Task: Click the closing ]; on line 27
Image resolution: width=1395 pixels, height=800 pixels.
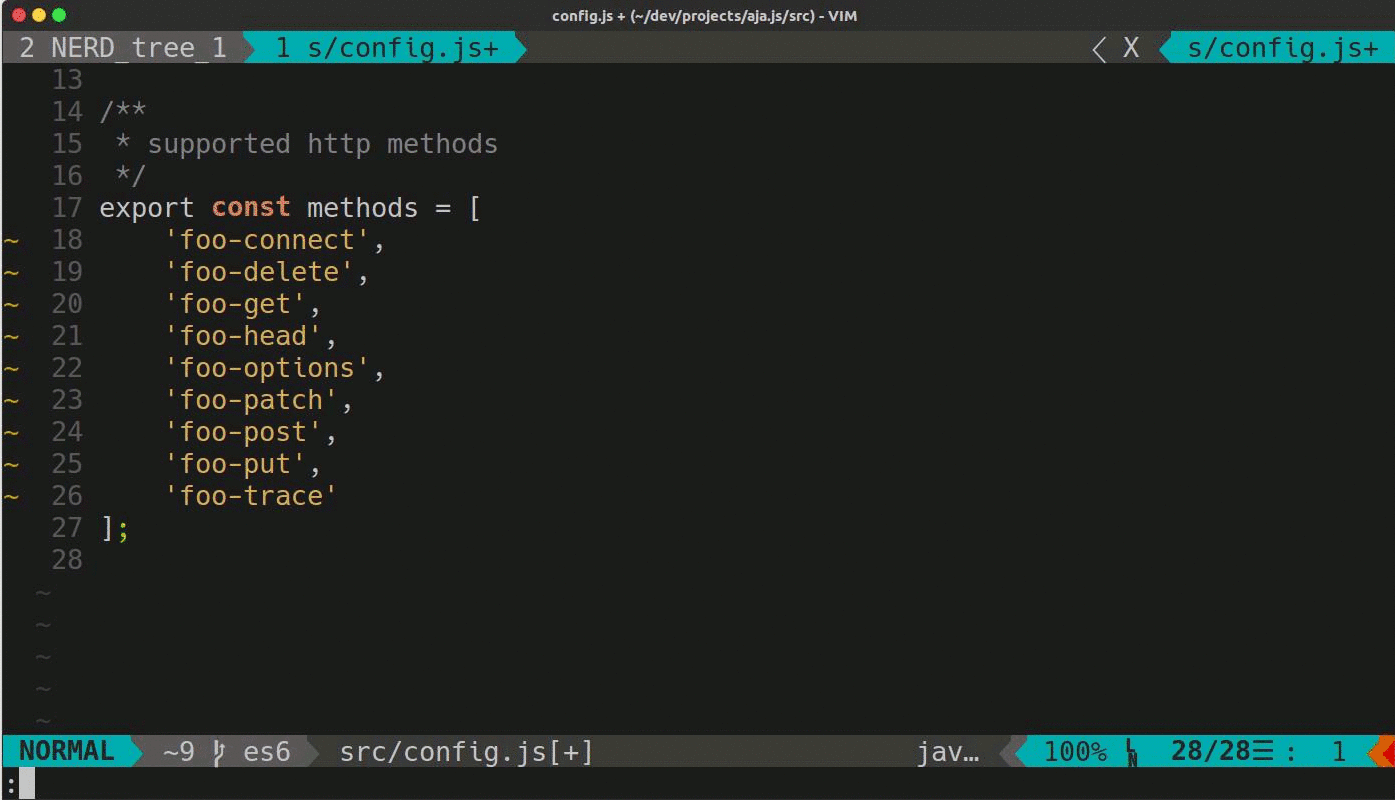Action: (x=115, y=528)
